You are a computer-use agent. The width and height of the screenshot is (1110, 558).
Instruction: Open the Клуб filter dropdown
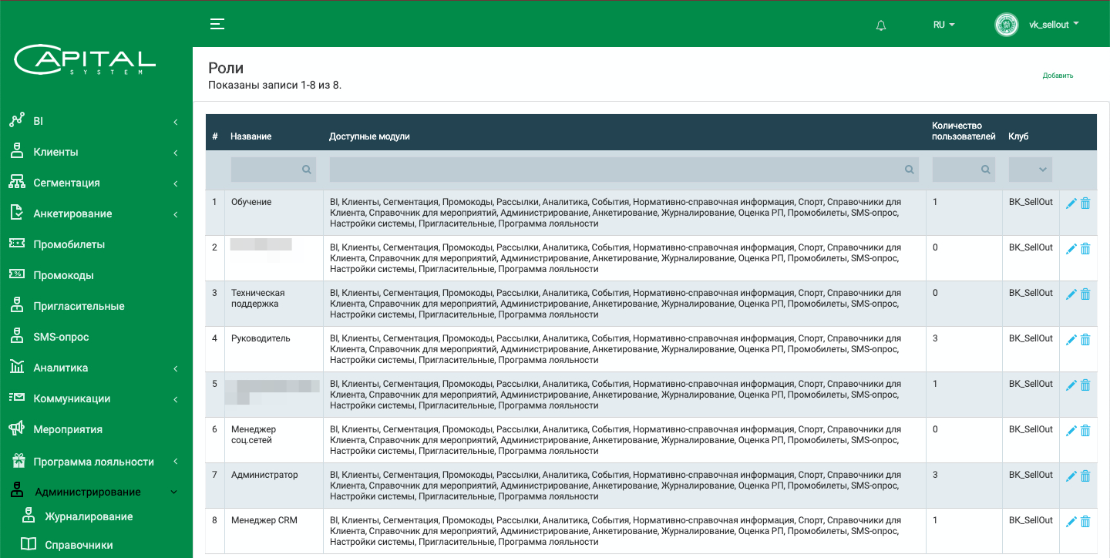point(1030,170)
